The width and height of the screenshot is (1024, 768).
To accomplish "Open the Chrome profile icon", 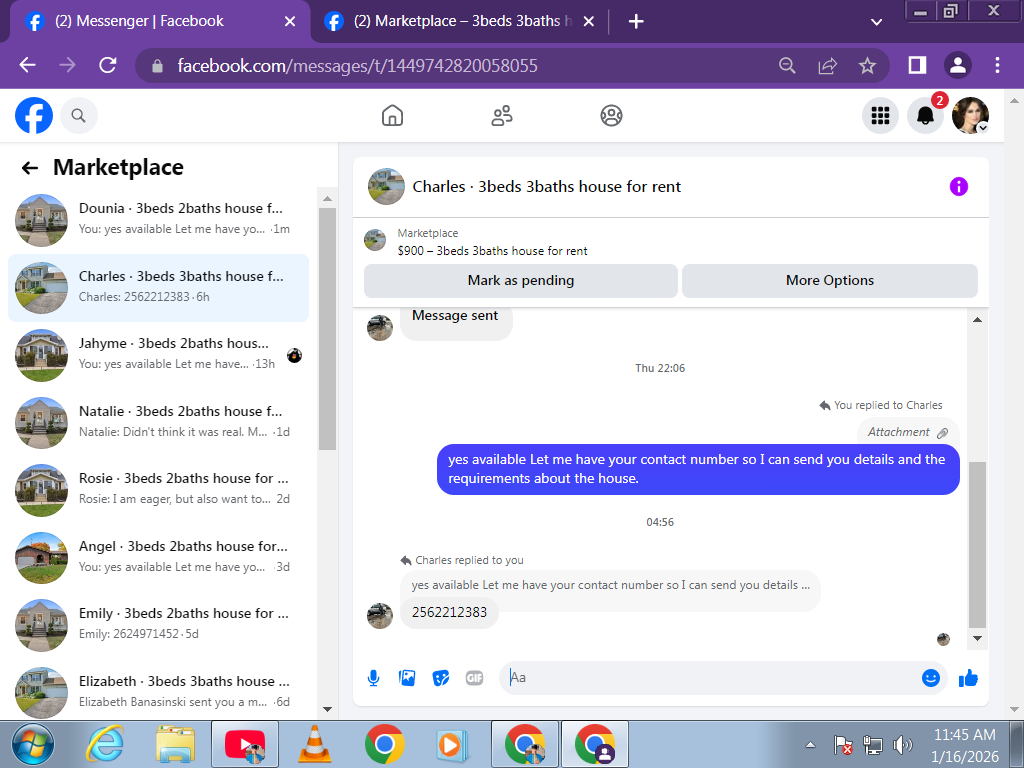I will pos(957,65).
